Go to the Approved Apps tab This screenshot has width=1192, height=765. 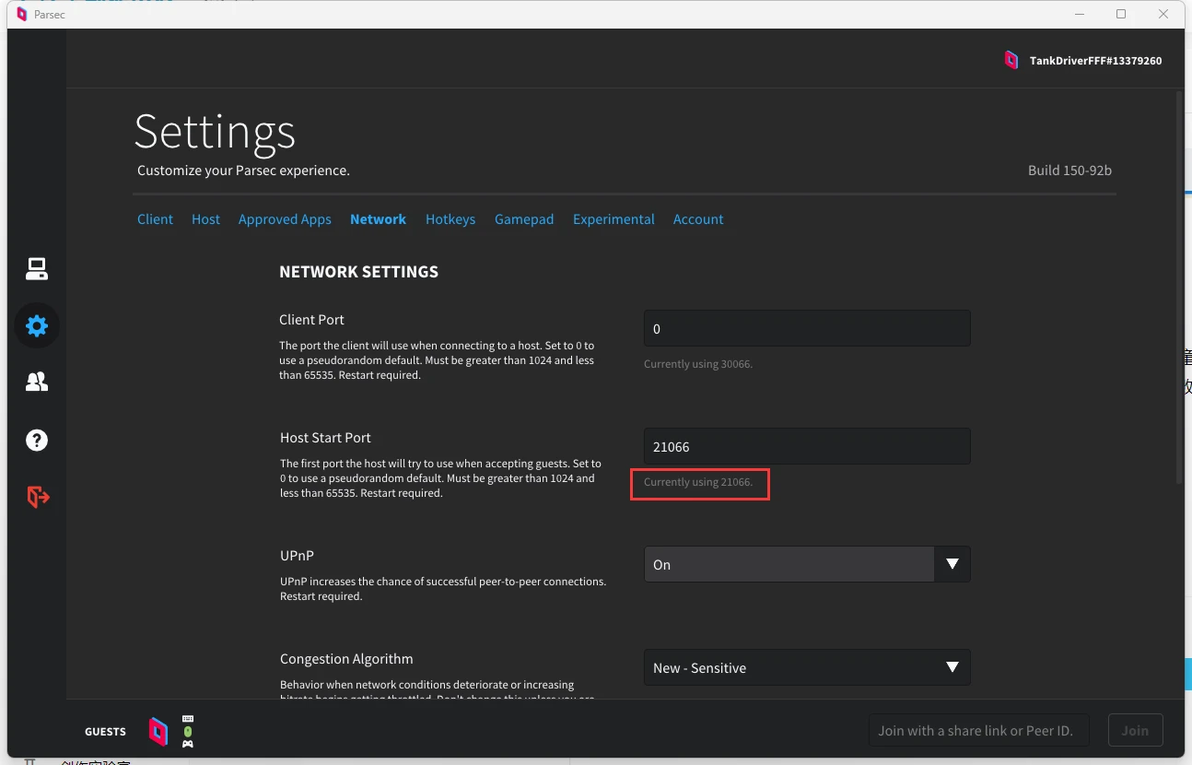click(284, 219)
